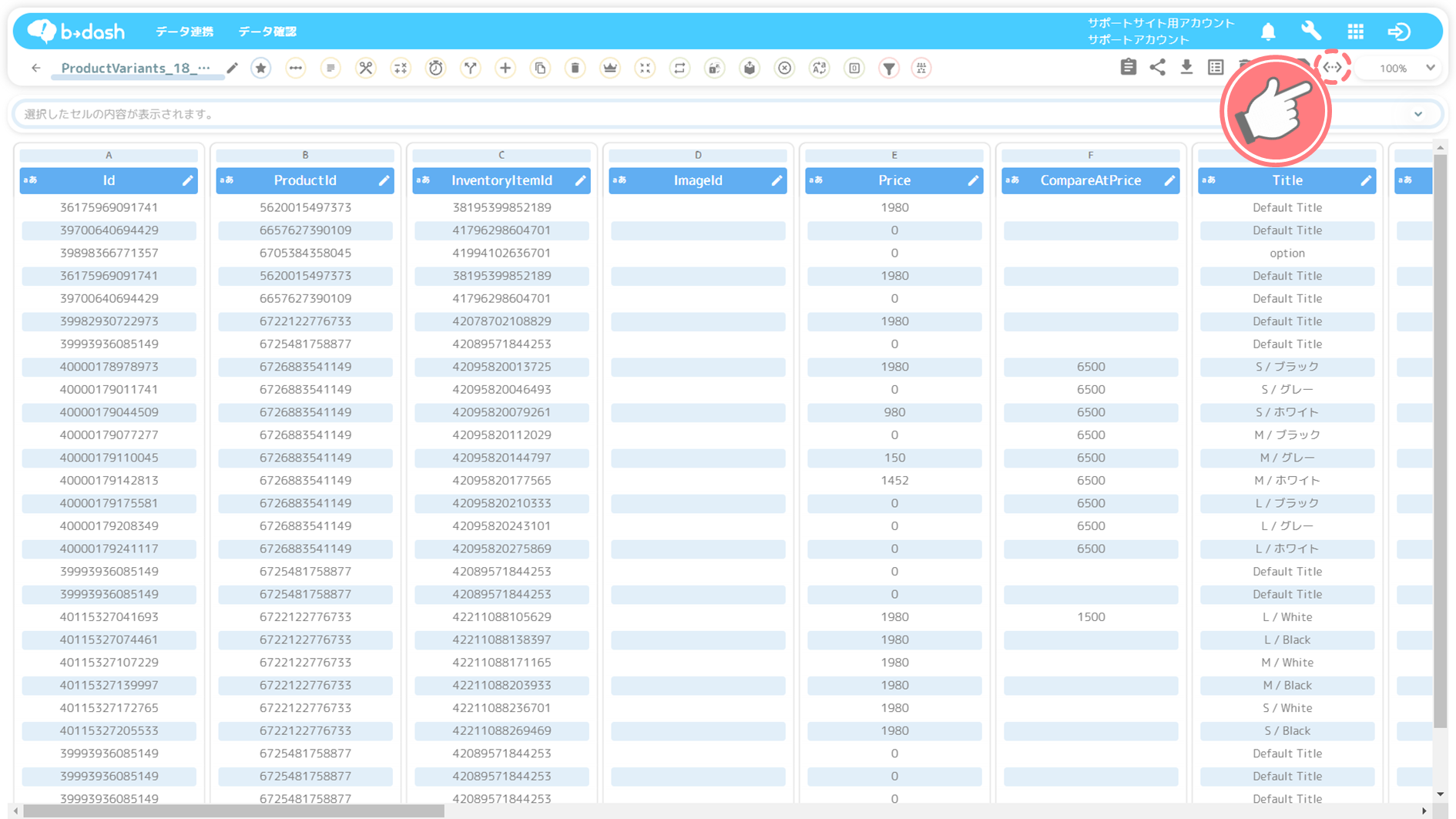The image size is (1456, 819).
Task: Click the funnel filter toolbar icon
Action: point(889,68)
